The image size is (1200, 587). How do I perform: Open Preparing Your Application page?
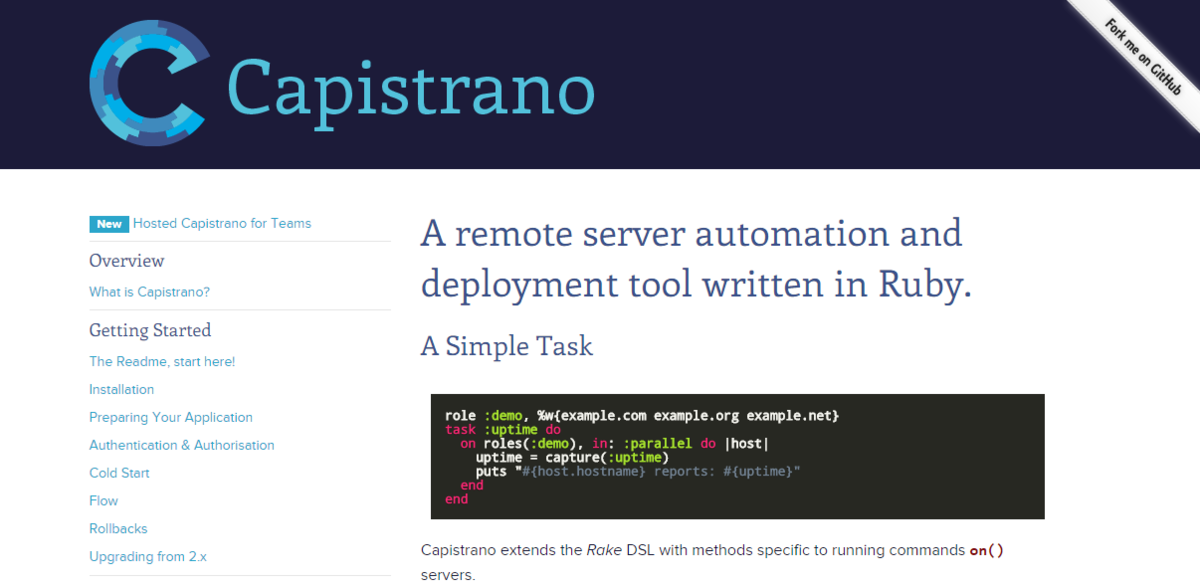tap(171, 417)
